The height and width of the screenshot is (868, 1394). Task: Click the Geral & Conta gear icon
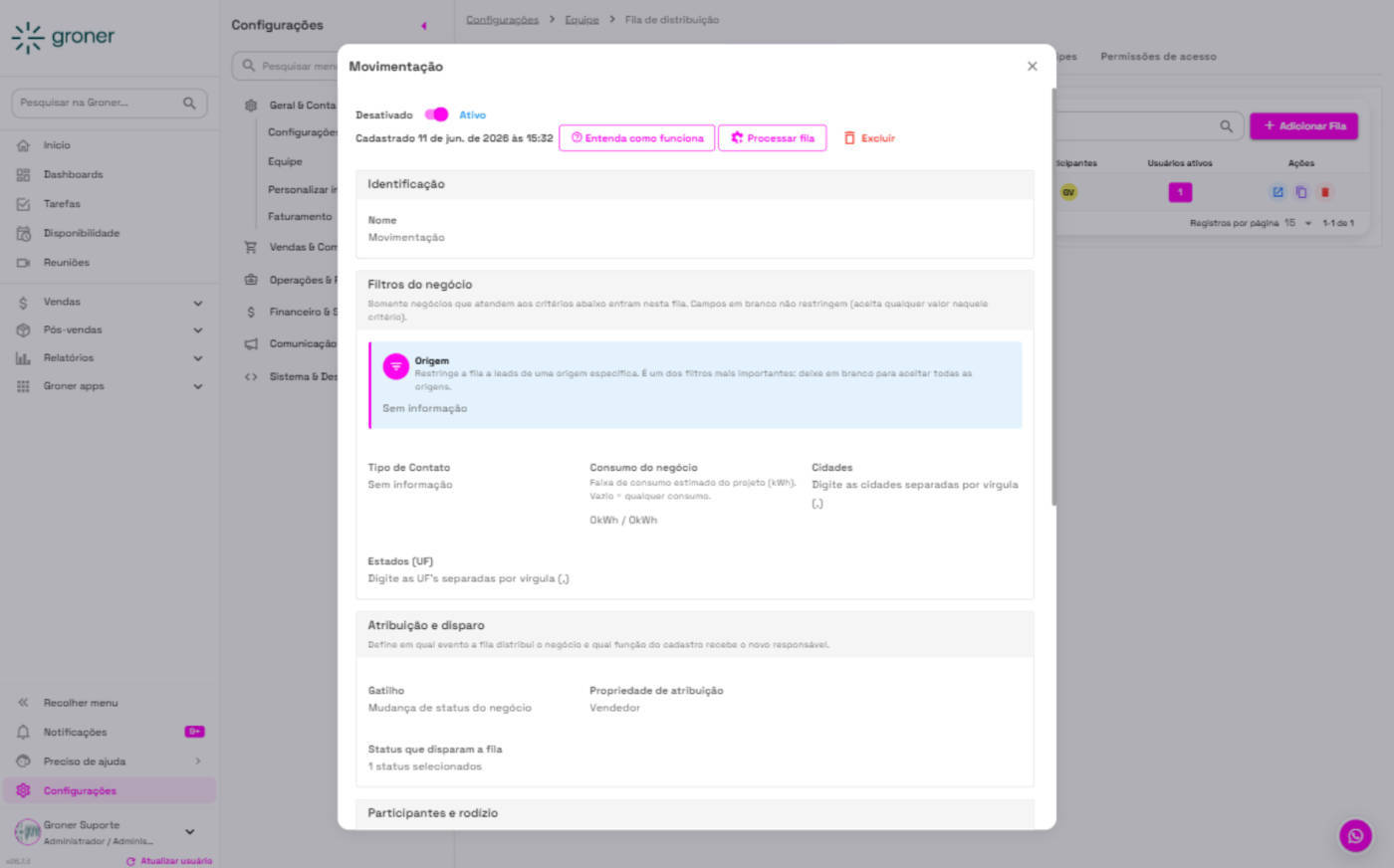[251, 106]
